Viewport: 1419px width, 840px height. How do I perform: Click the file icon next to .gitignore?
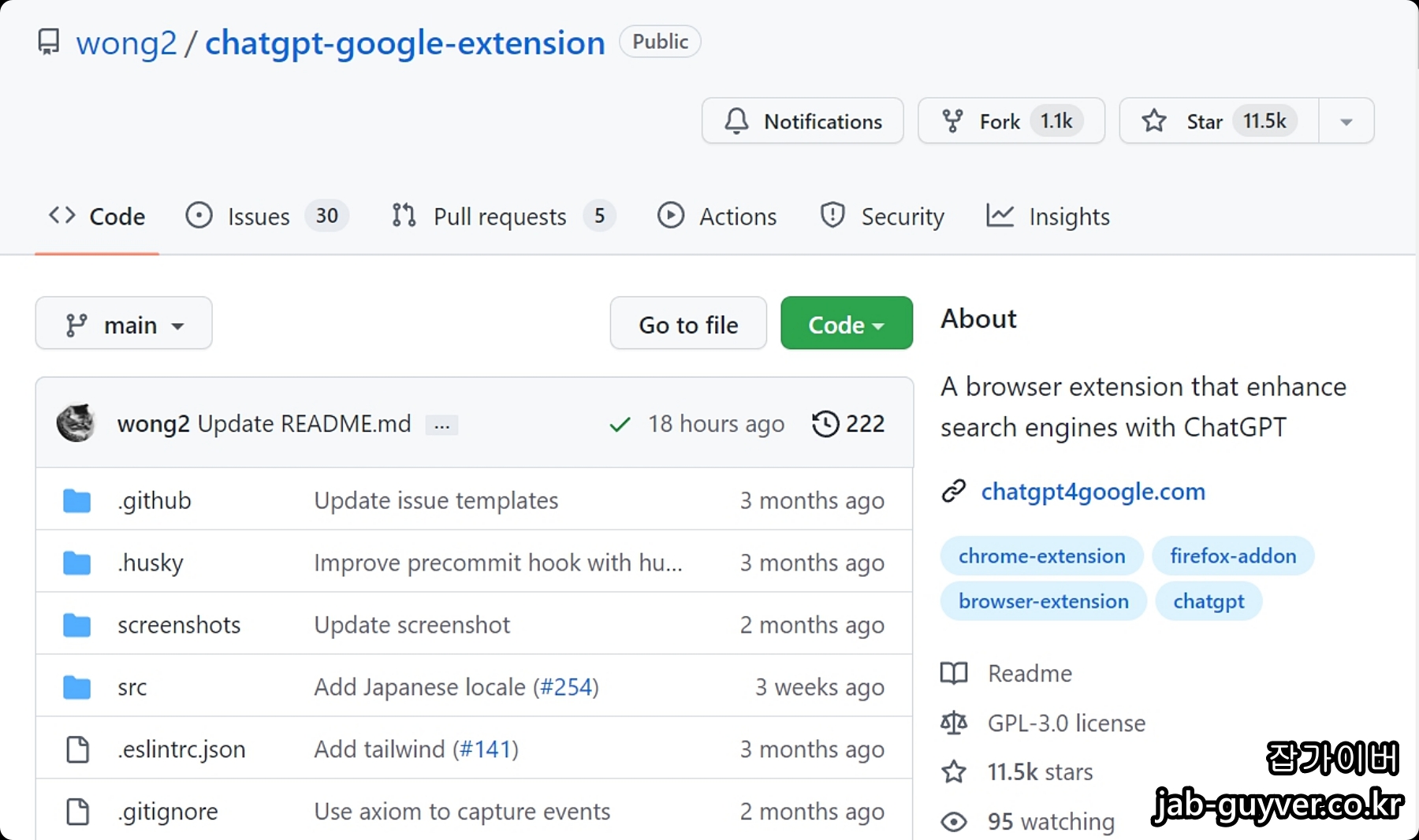(77, 812)
